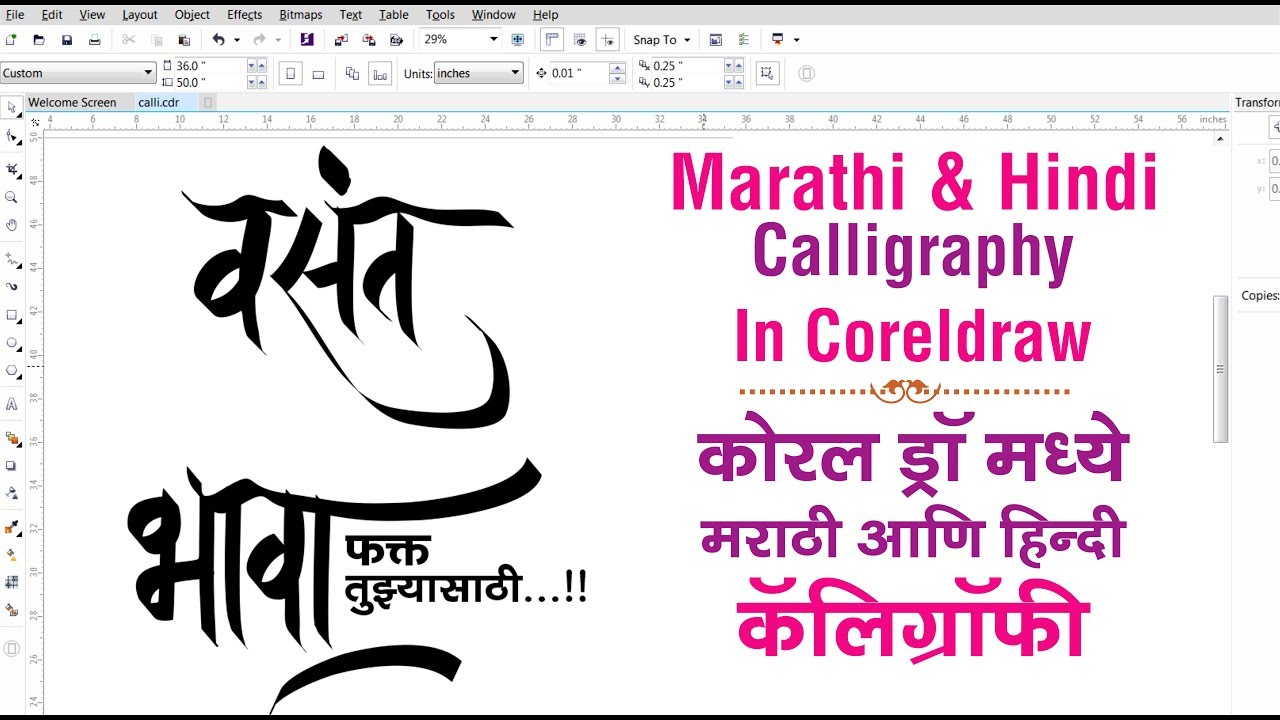This screenshot has width=1280, height=720.
Task: Expand the Application Launcher dropdown arrow
Action: 796,40
